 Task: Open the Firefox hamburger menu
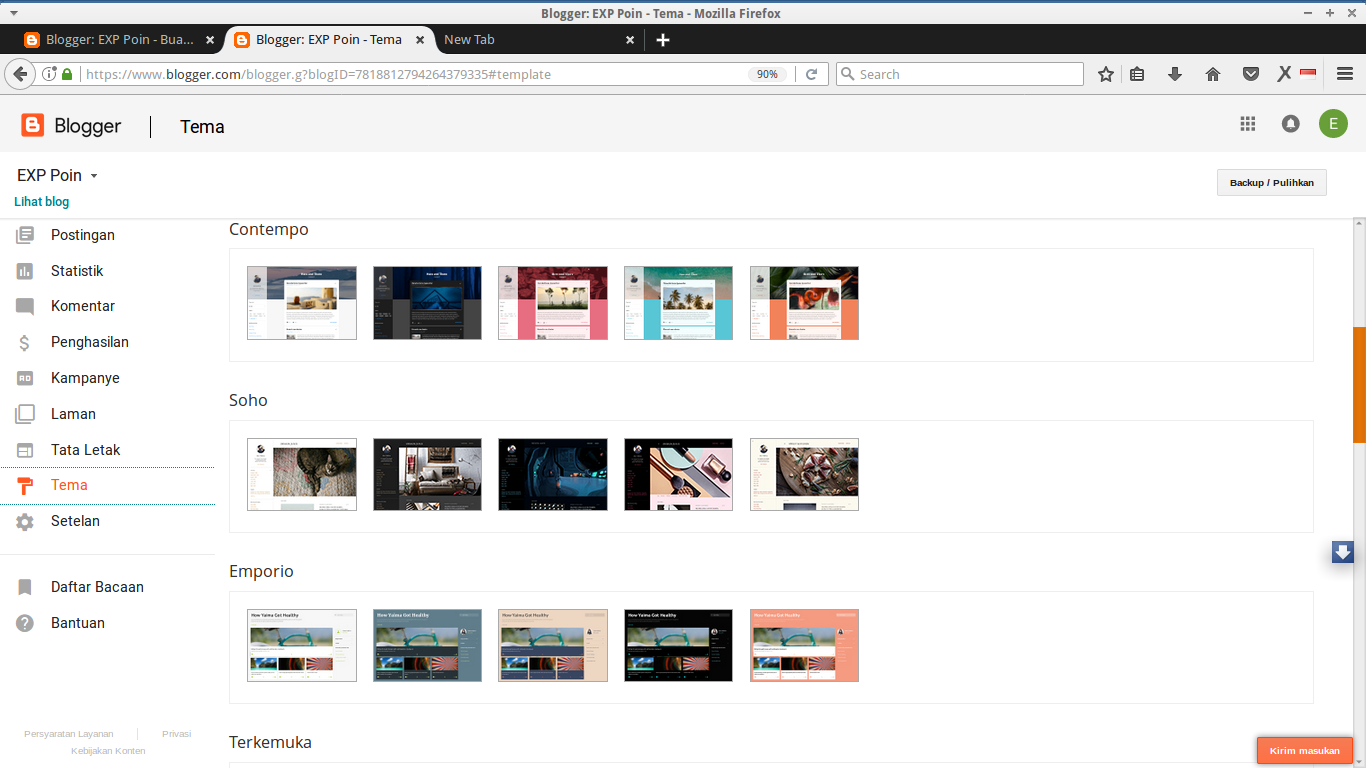[x=1345, y=74]
